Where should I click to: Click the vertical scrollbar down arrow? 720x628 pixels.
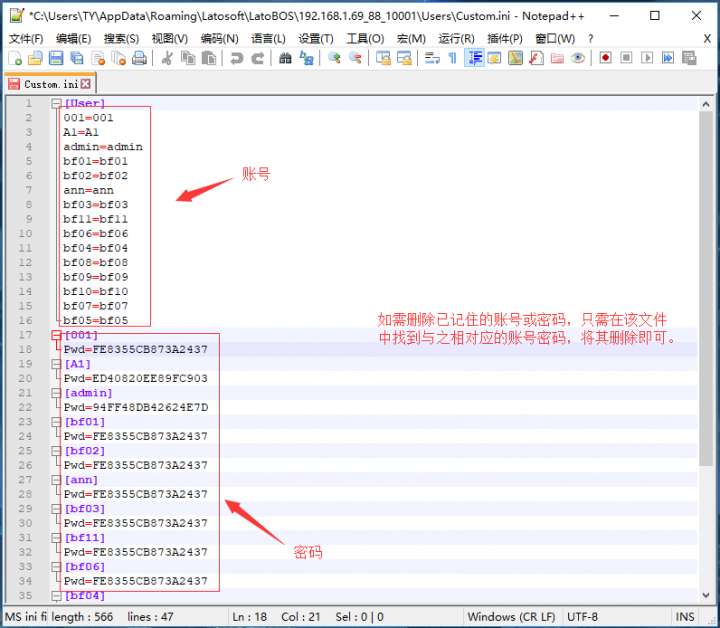point(706,595)
